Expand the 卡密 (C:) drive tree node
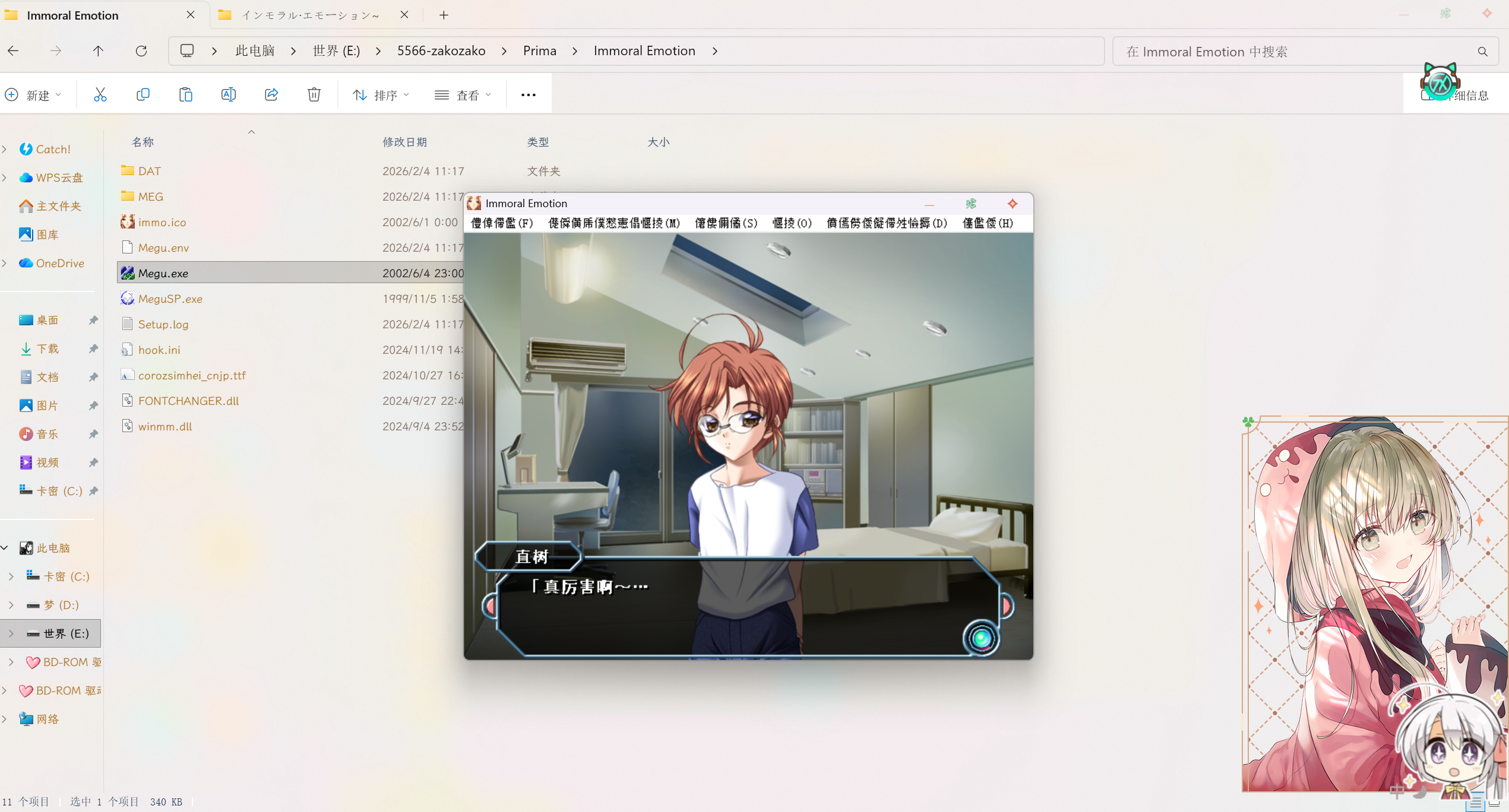 coord(11,576)
